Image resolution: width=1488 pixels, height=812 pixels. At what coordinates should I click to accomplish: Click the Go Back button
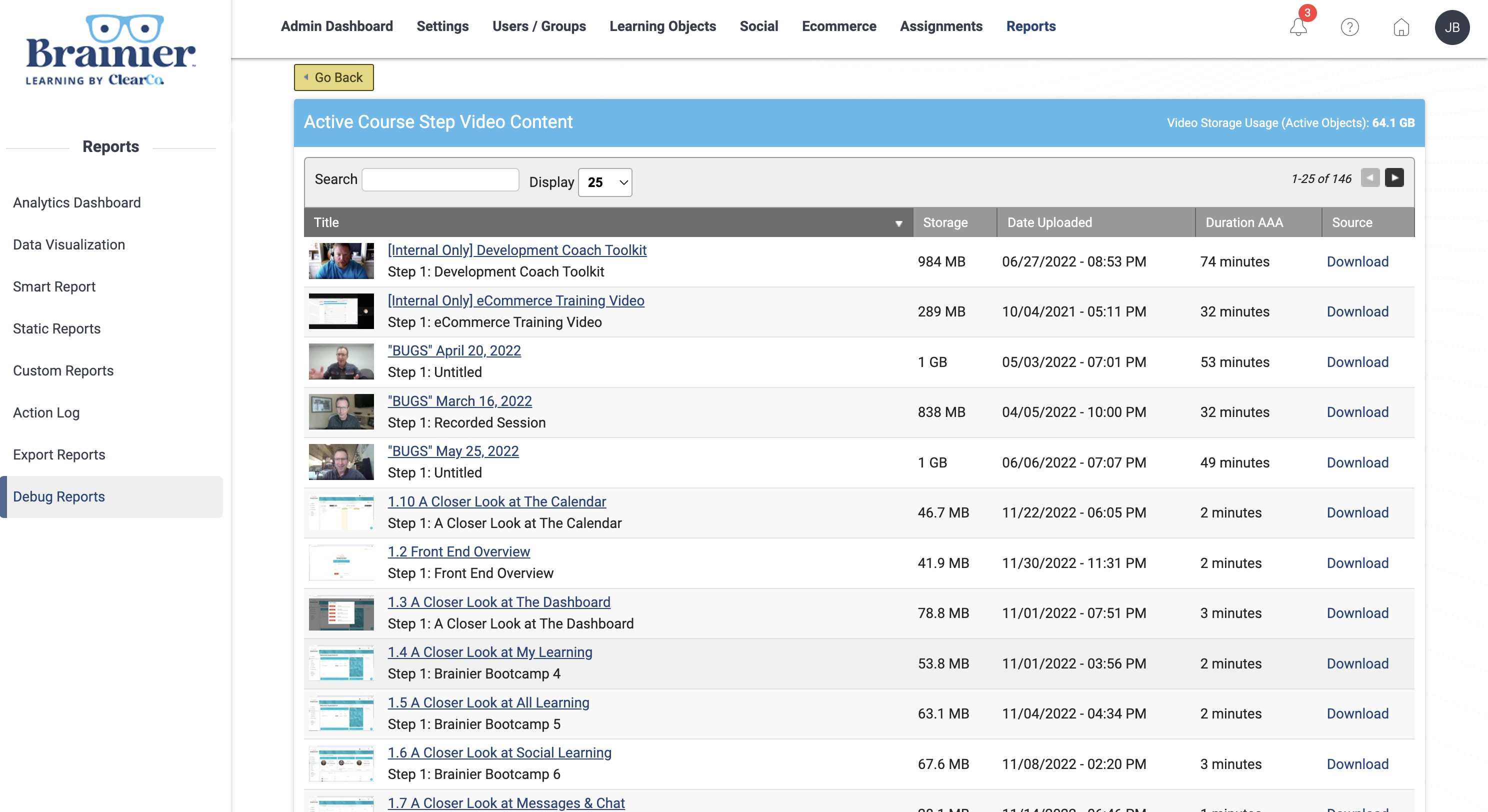(333, 77)
